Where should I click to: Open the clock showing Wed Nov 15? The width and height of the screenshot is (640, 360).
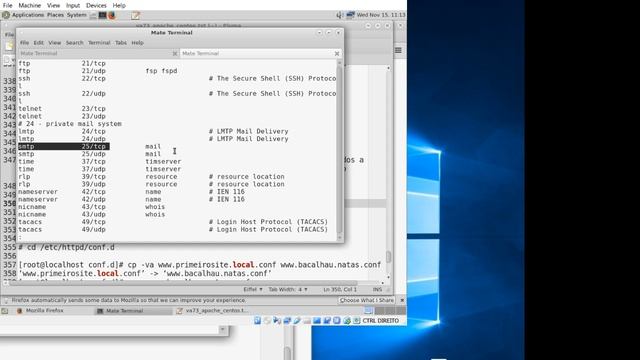(381, 15)
